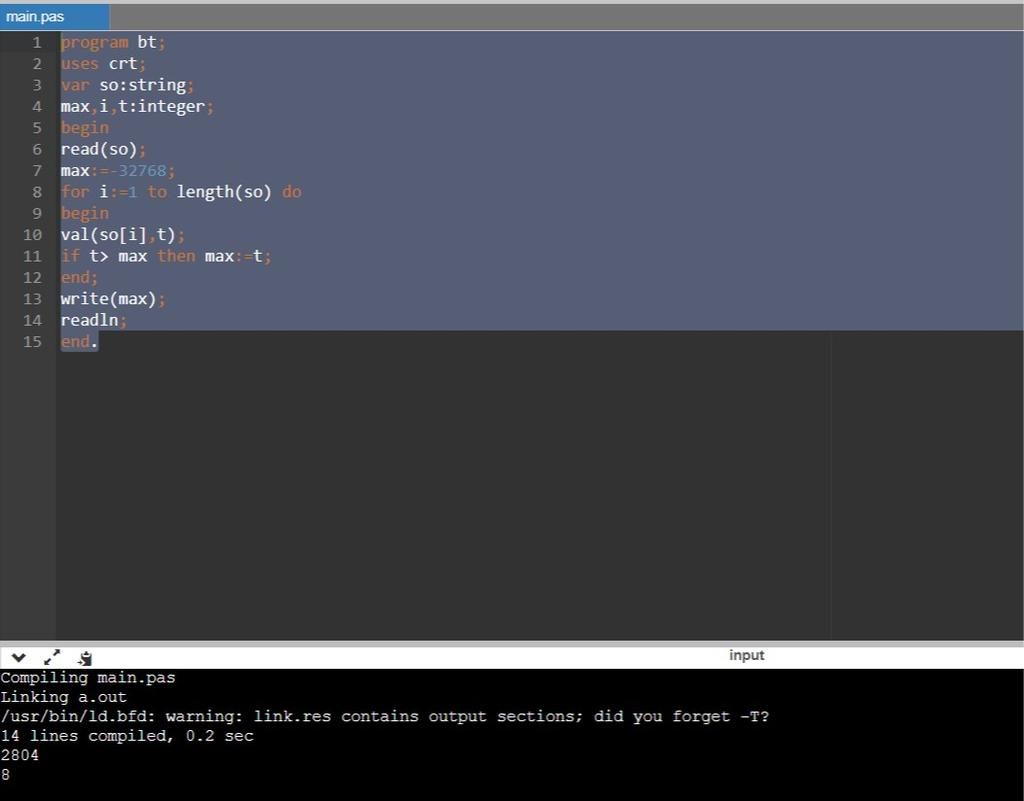Select the input label in console header

pos(746,655)
